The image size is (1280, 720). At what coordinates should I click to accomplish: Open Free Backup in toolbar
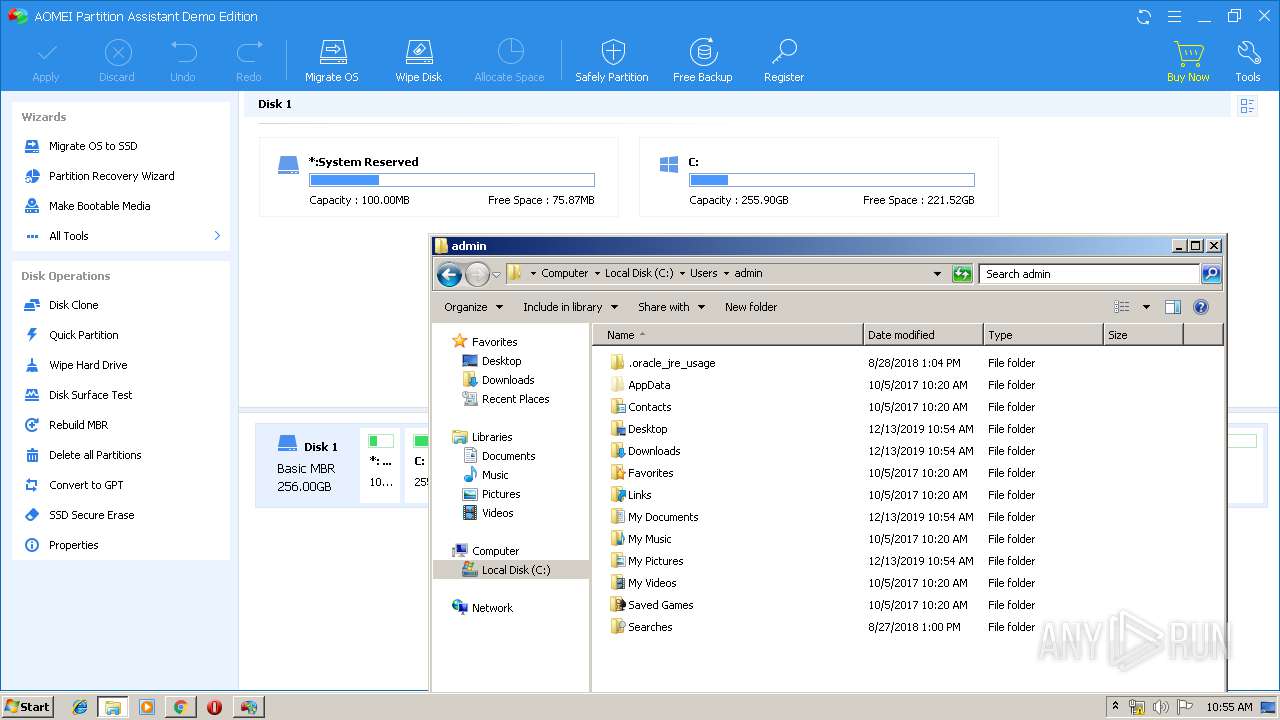(x=702, y=61)
